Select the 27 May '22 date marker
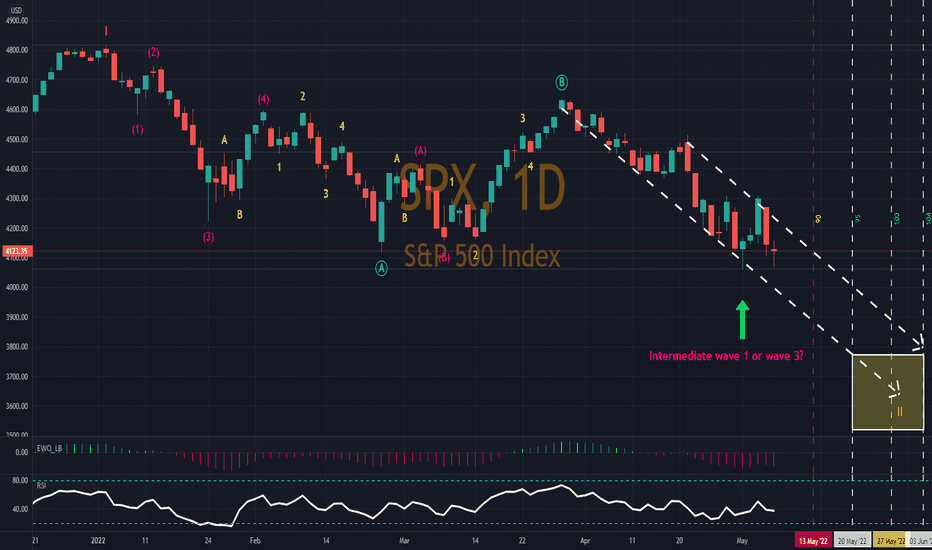Screen dimensions: 932x550 click(890, 540)
